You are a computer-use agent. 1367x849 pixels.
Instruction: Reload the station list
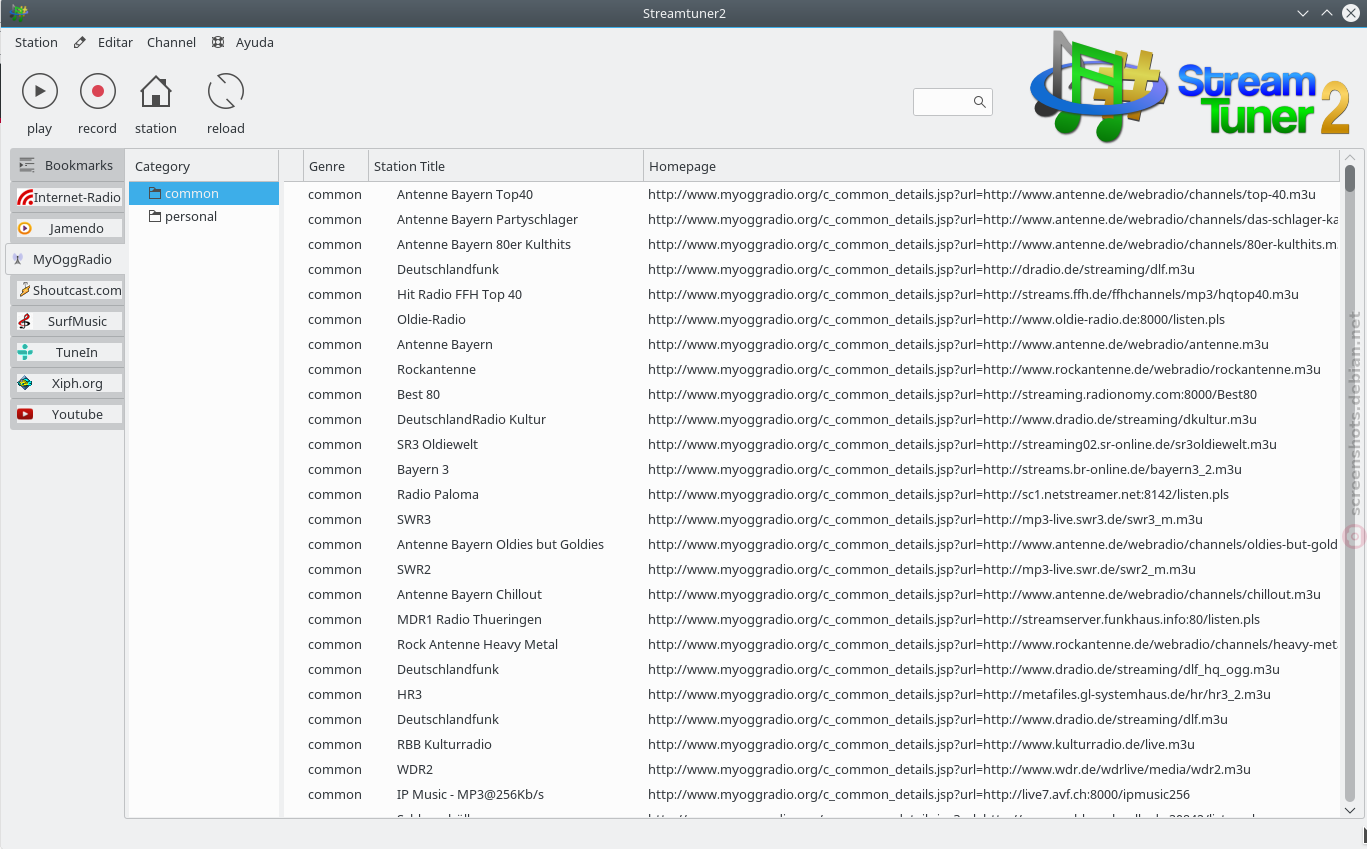[226, 92]
